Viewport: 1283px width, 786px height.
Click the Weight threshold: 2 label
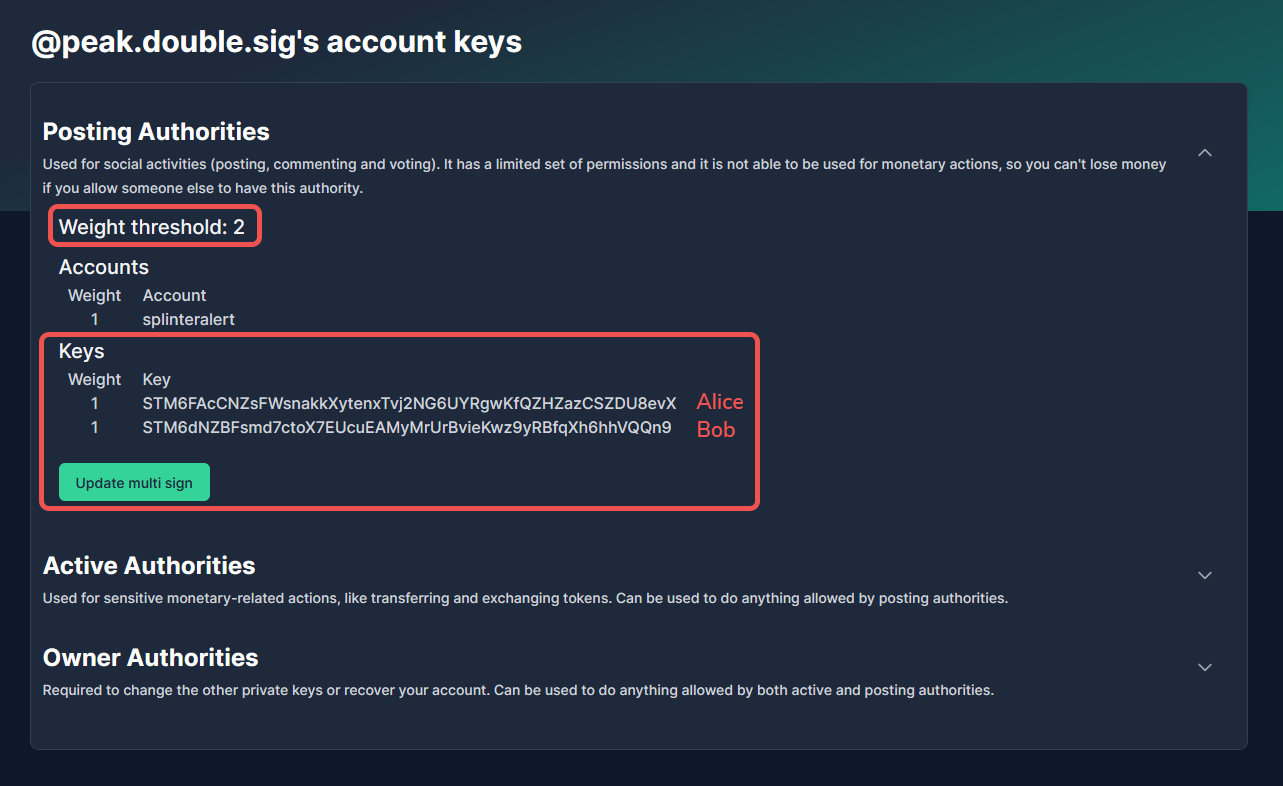coord(152,227)
